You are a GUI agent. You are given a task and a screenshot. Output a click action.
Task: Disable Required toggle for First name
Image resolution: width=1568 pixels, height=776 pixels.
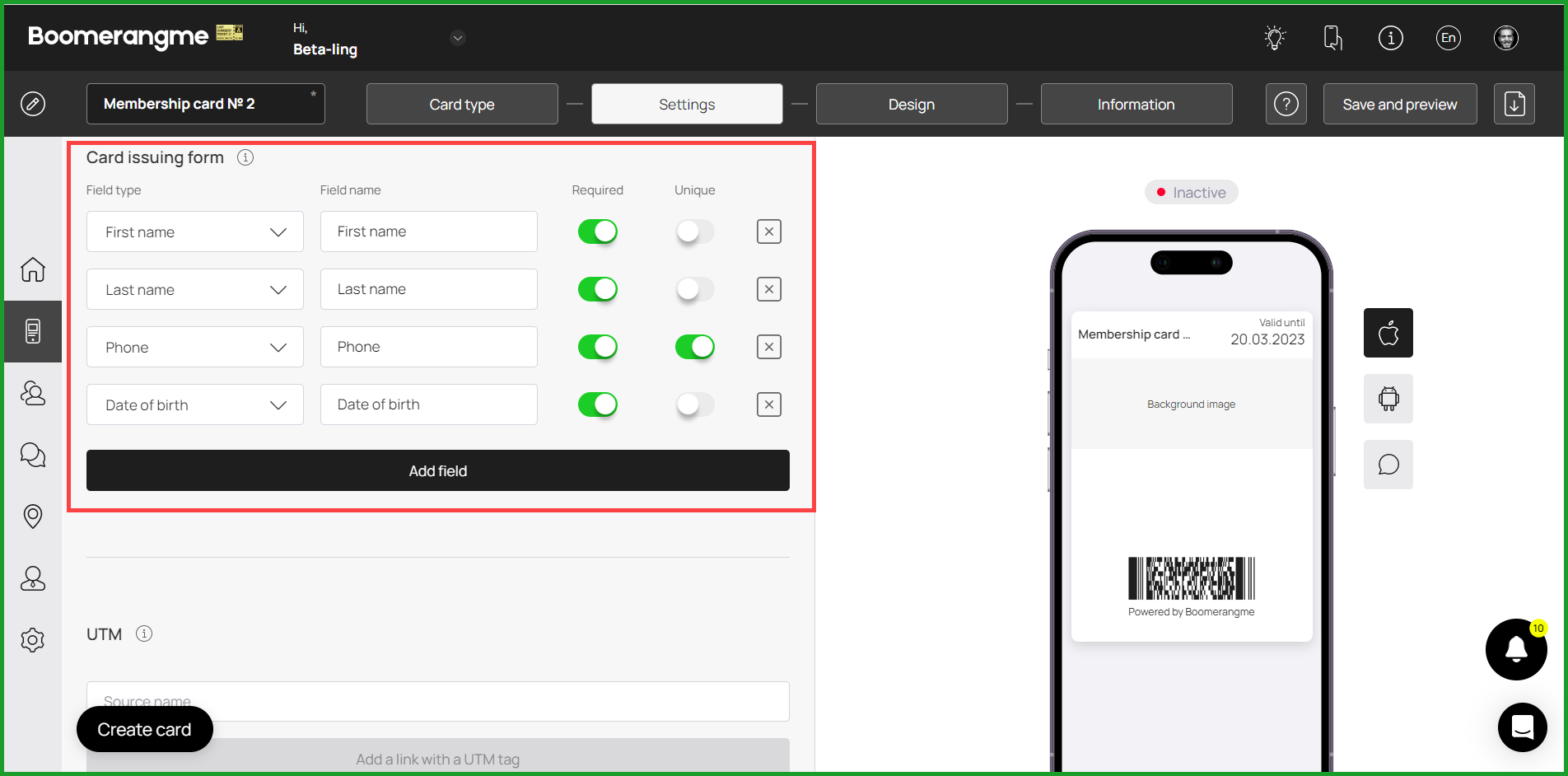click(597, 231)
